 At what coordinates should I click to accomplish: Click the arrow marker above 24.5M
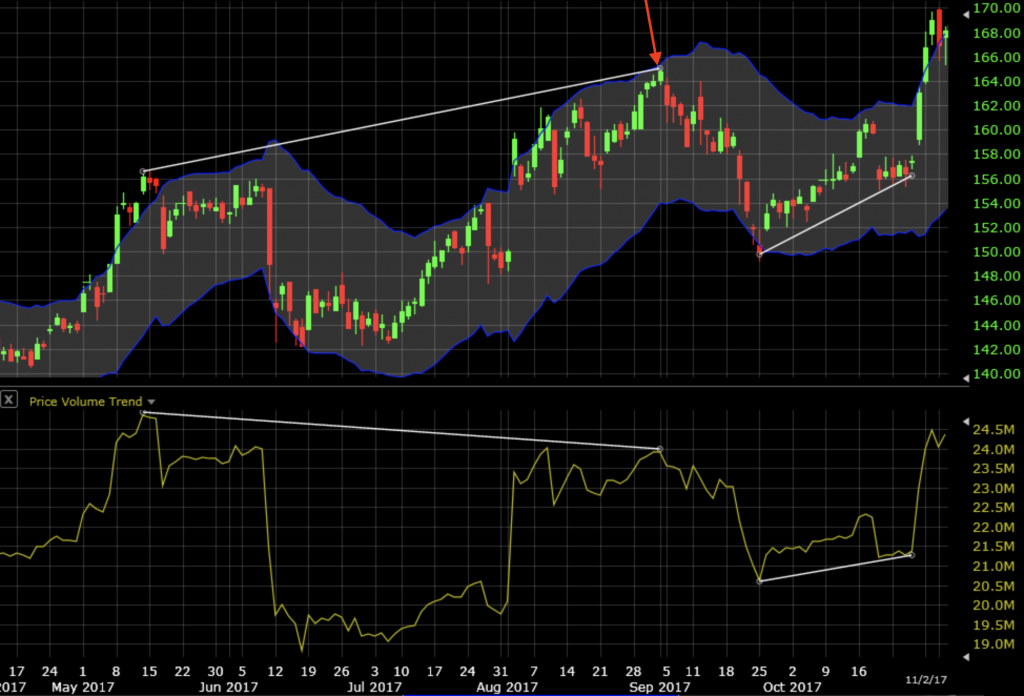(965, 421)
